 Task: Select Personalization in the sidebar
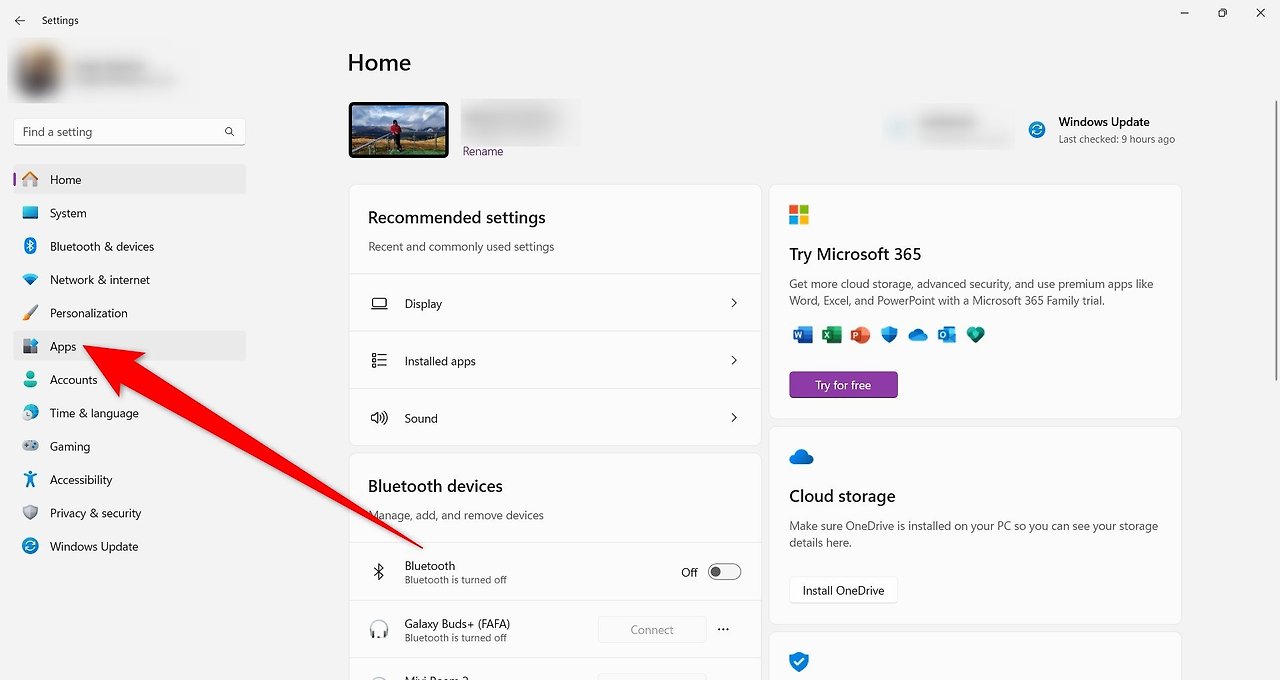coord(130,313)
